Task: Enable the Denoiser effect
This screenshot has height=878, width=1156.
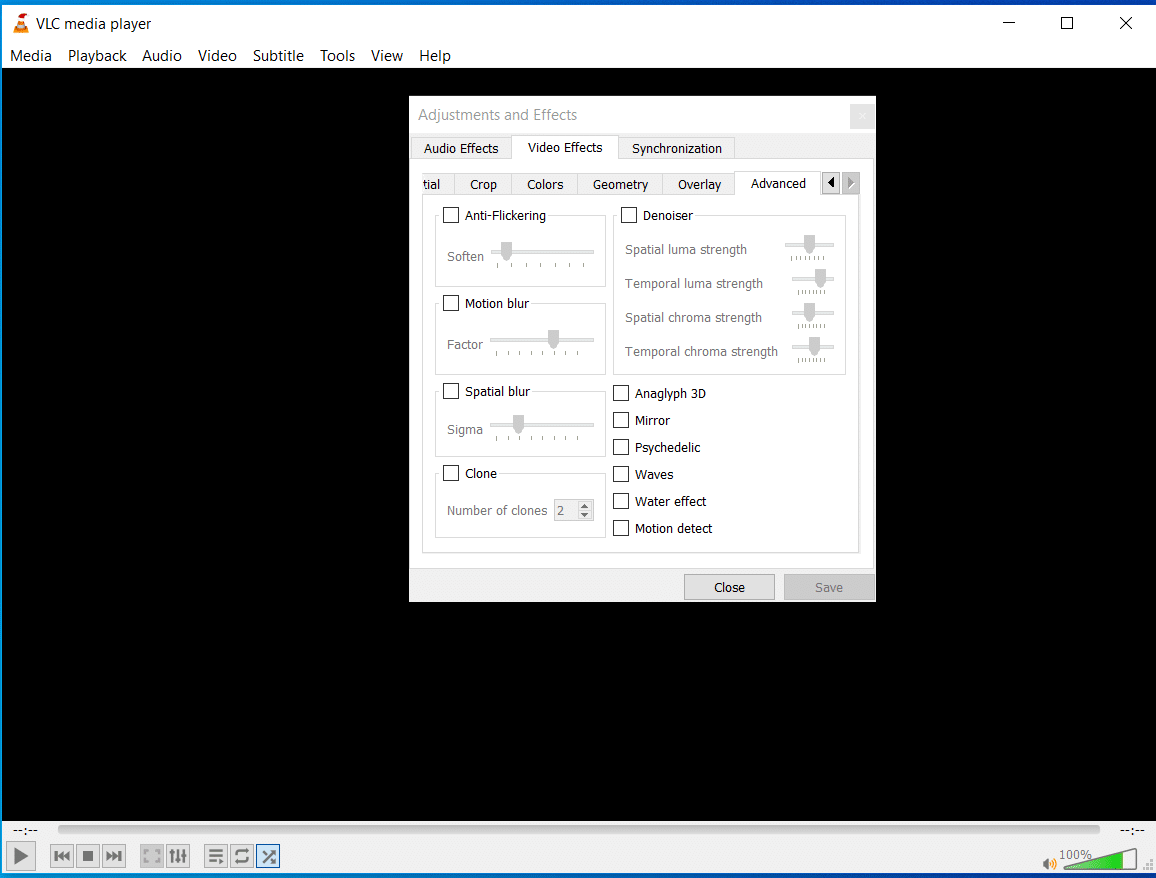Action: (628, 214)
